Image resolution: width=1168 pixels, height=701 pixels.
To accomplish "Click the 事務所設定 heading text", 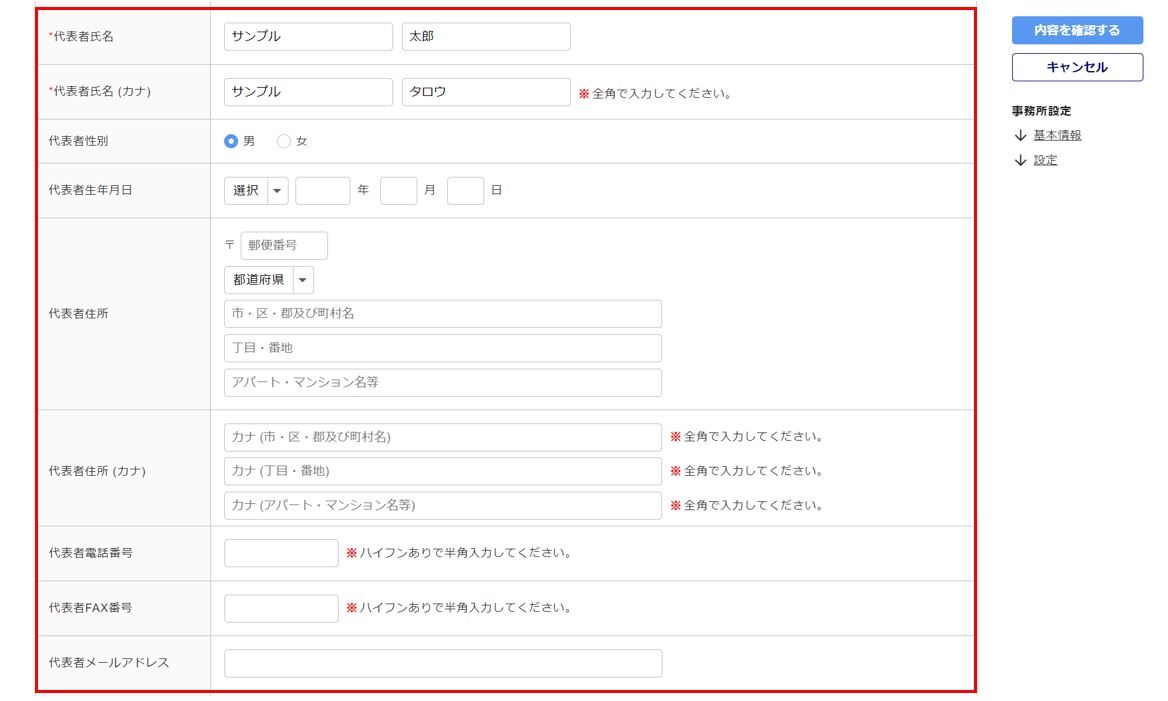I will pos(1041,111).
